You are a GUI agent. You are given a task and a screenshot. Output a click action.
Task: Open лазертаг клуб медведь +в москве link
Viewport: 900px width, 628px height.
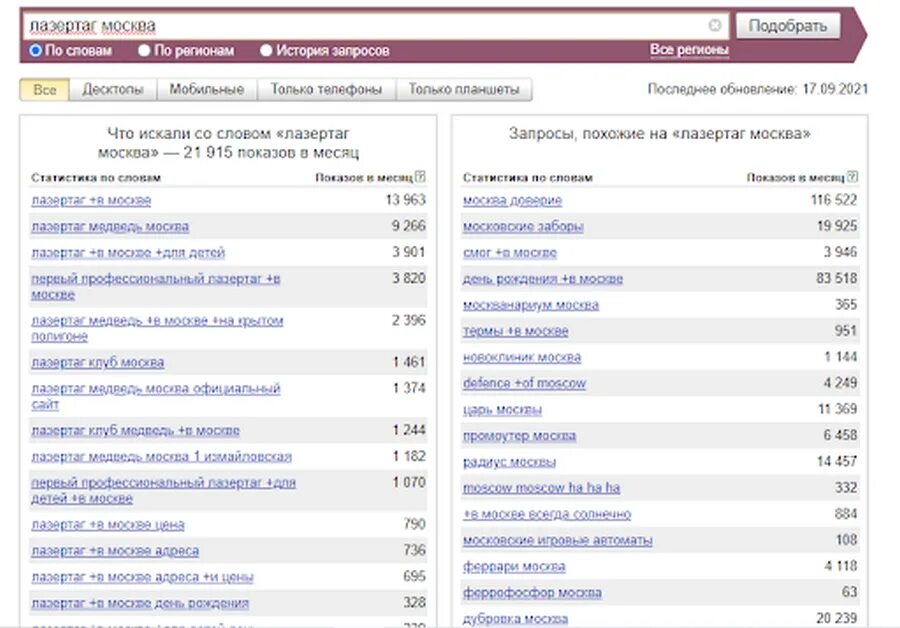tap(135, 431)
